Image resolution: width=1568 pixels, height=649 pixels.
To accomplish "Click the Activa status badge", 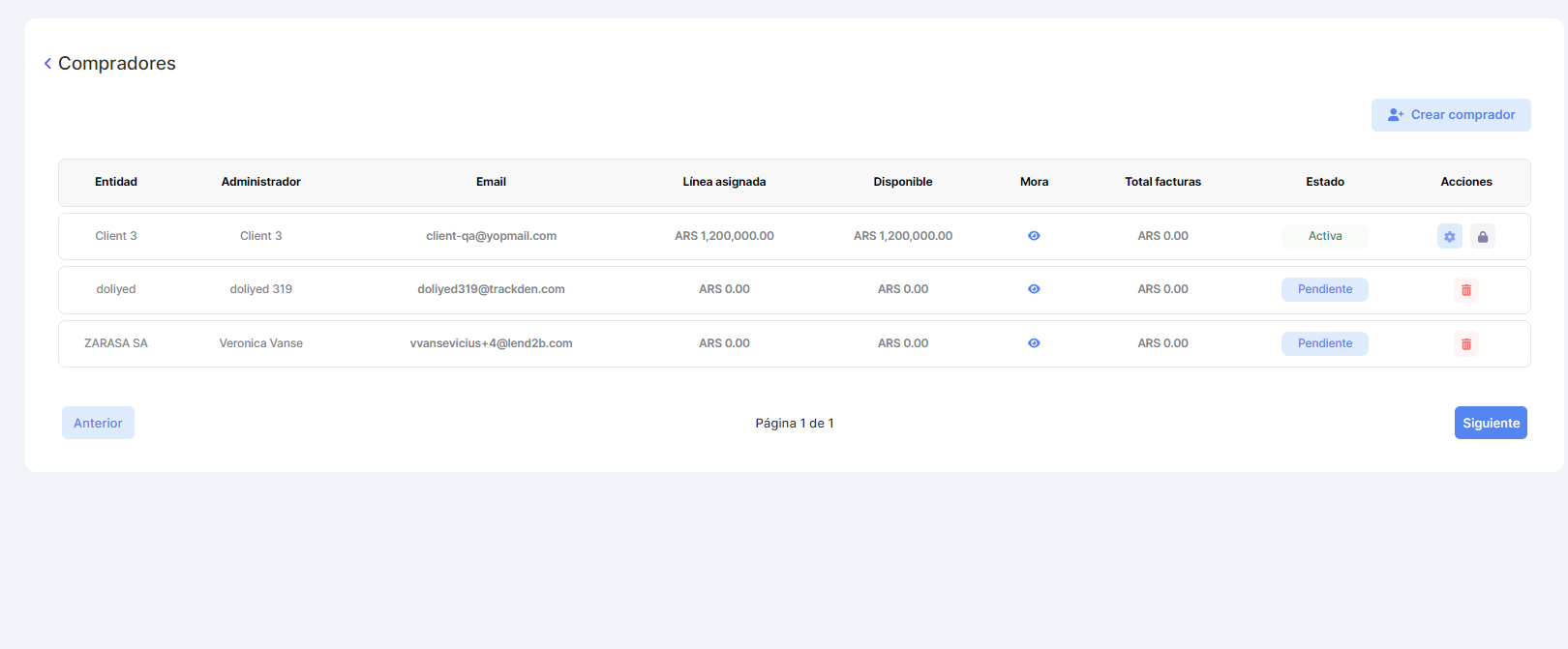I will coord(1324,236).
